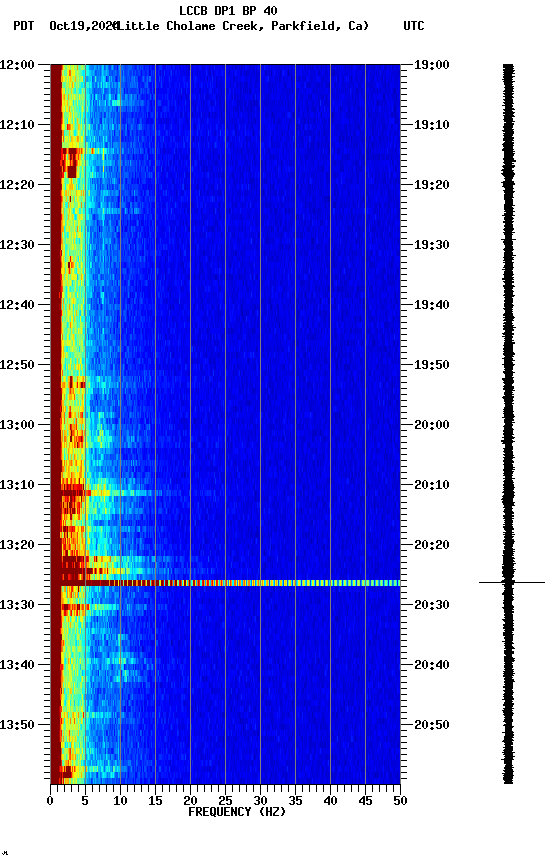The image size is (552, 864).
Task: Click the "13:20" PDT time label
Action: click(x=17, y=546)
